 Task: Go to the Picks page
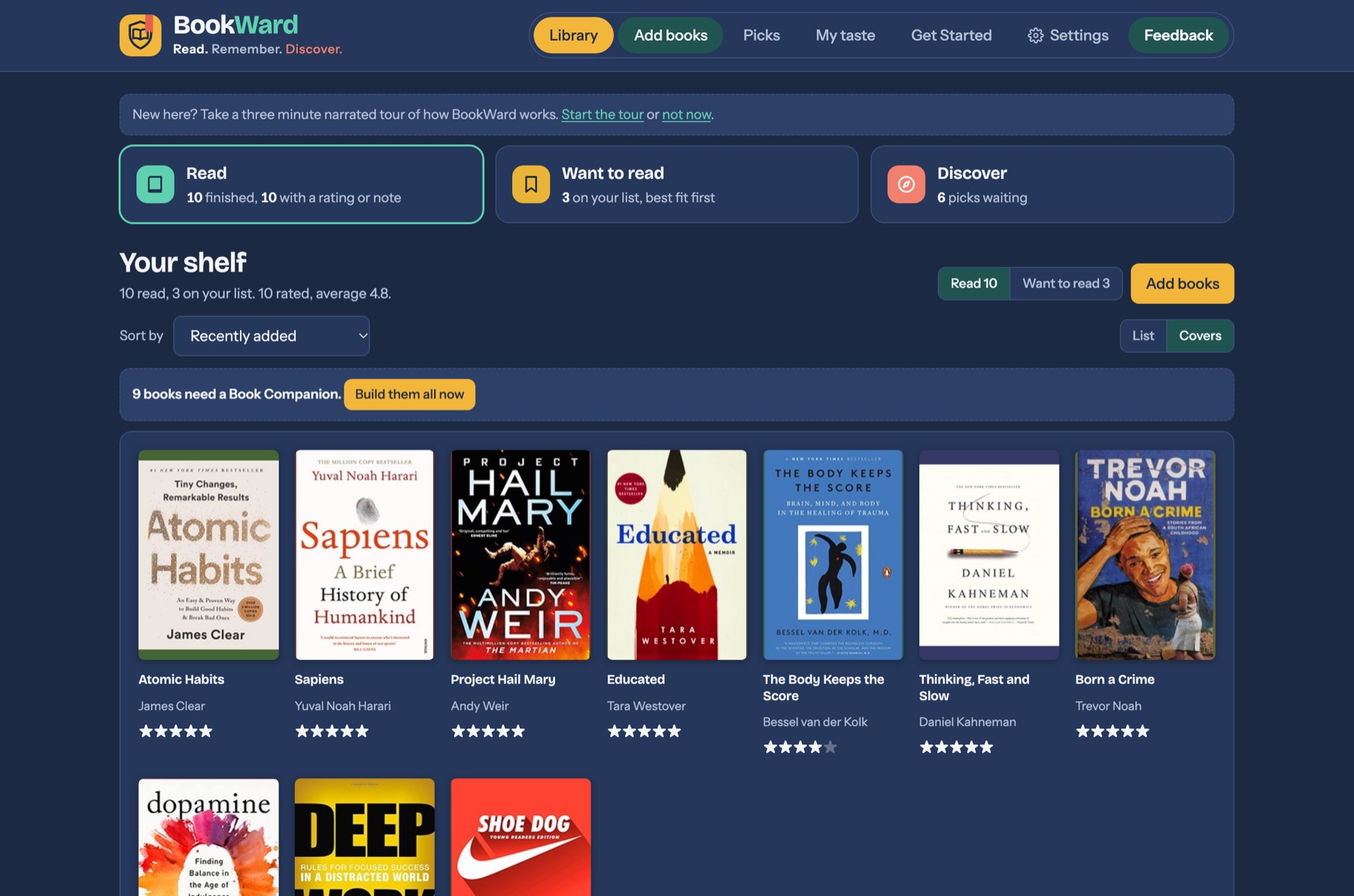[x=761, y=35]
